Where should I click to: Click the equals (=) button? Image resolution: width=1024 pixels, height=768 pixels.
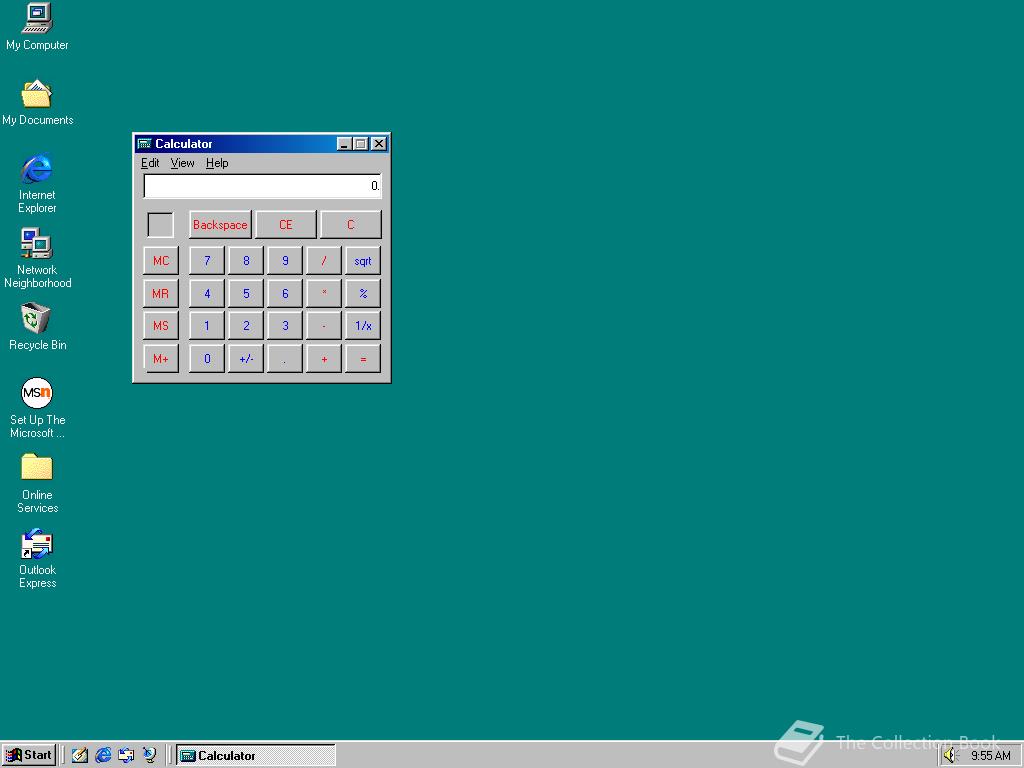pyautogui.click(x=363, y=359)
